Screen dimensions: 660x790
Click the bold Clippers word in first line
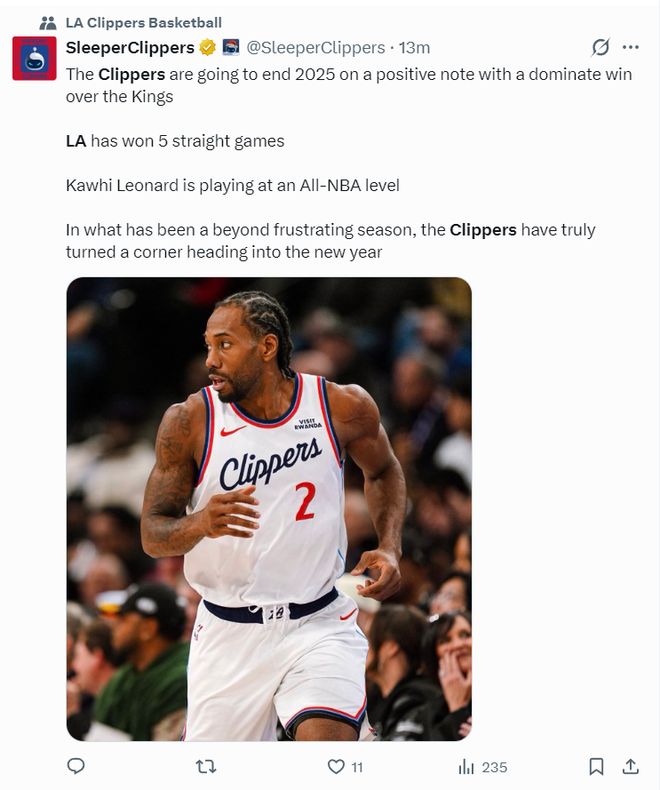131,74
